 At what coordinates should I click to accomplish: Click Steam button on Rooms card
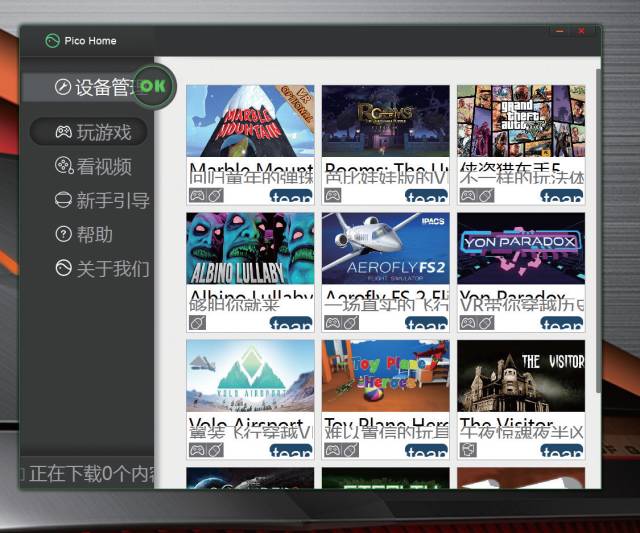click(x=427, y=196)
